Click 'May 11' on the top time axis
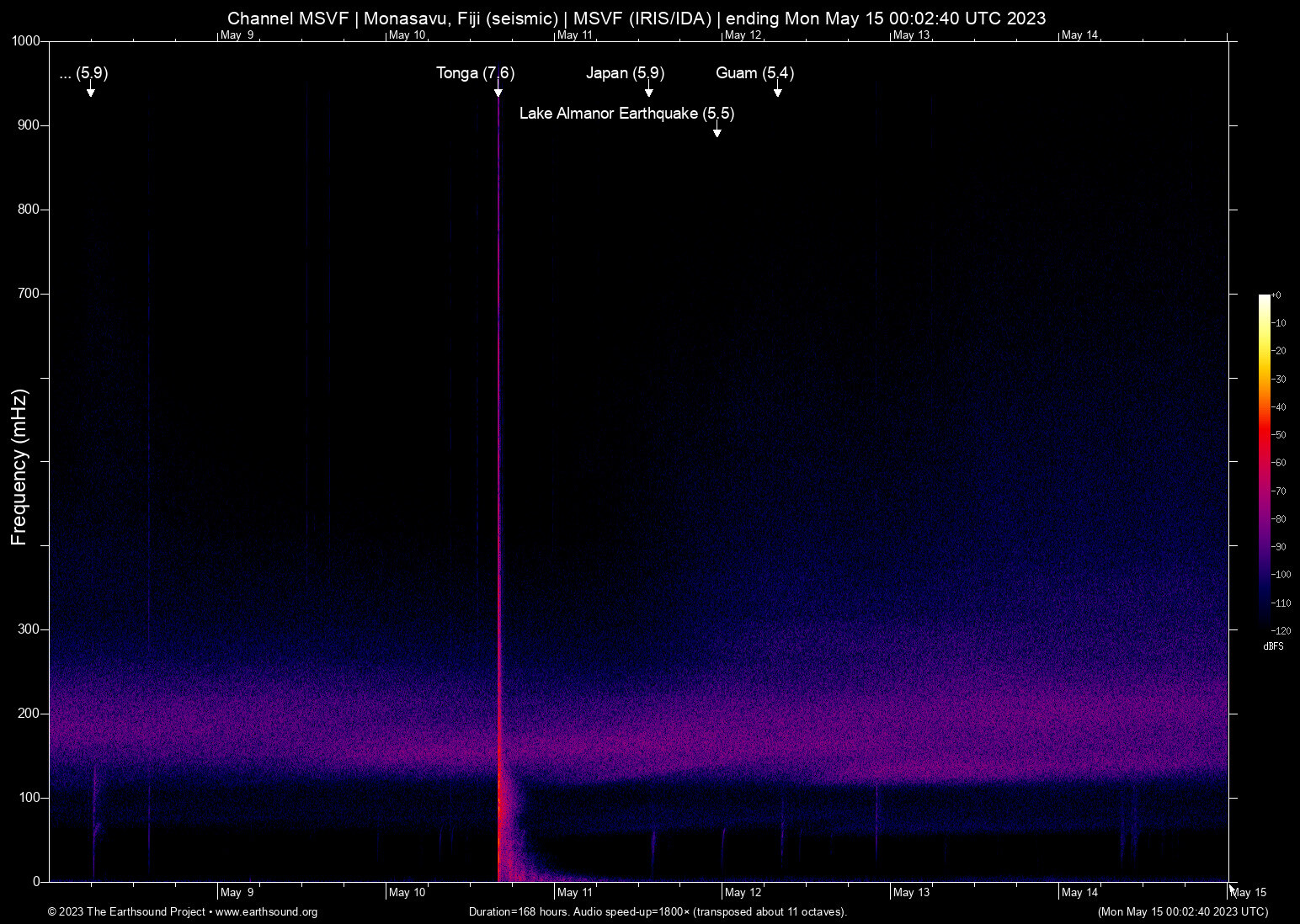The height and width of the screenshot is (924, 1300). (576, 35)
